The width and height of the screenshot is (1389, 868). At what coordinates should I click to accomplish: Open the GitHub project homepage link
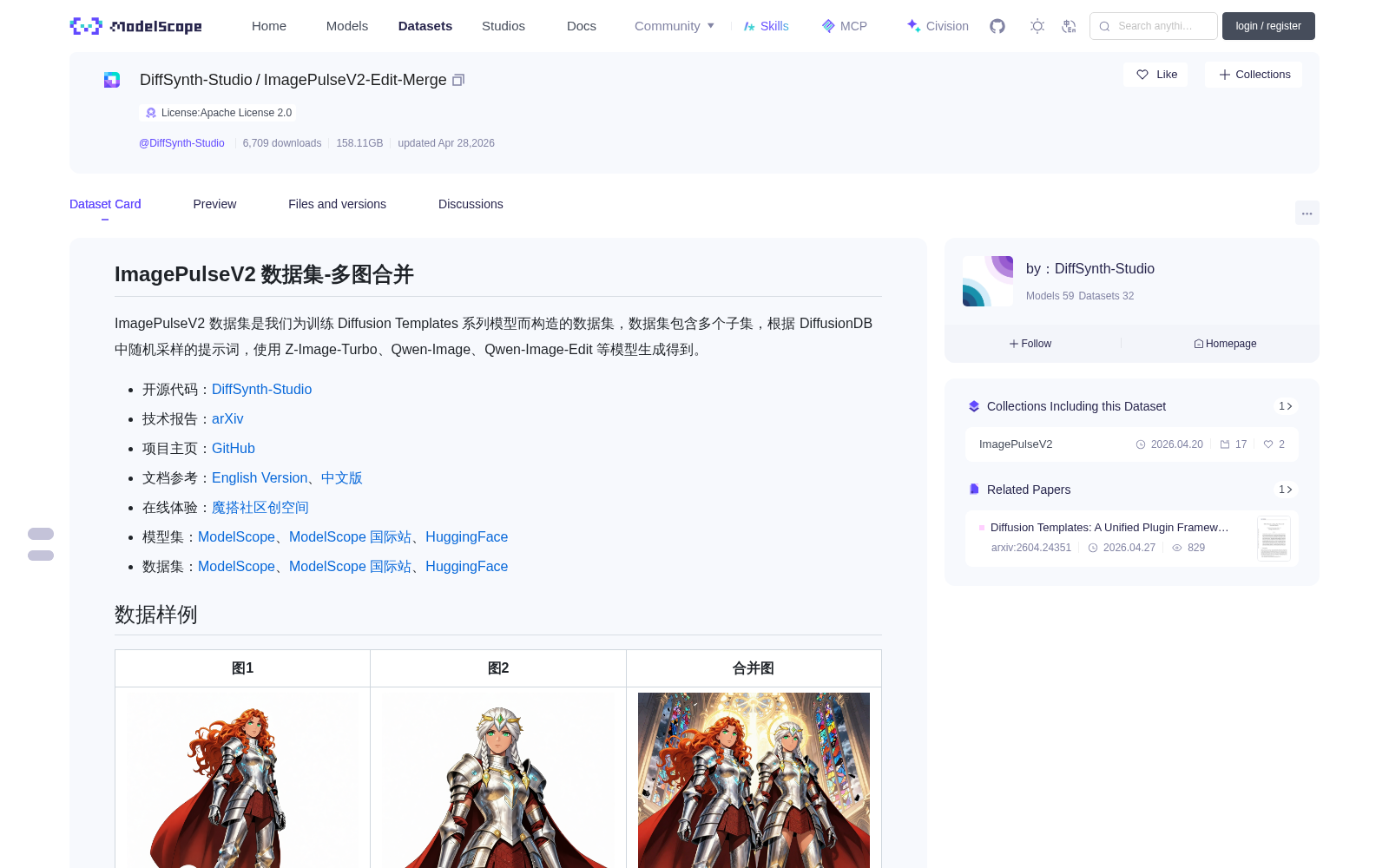[234, 449]
